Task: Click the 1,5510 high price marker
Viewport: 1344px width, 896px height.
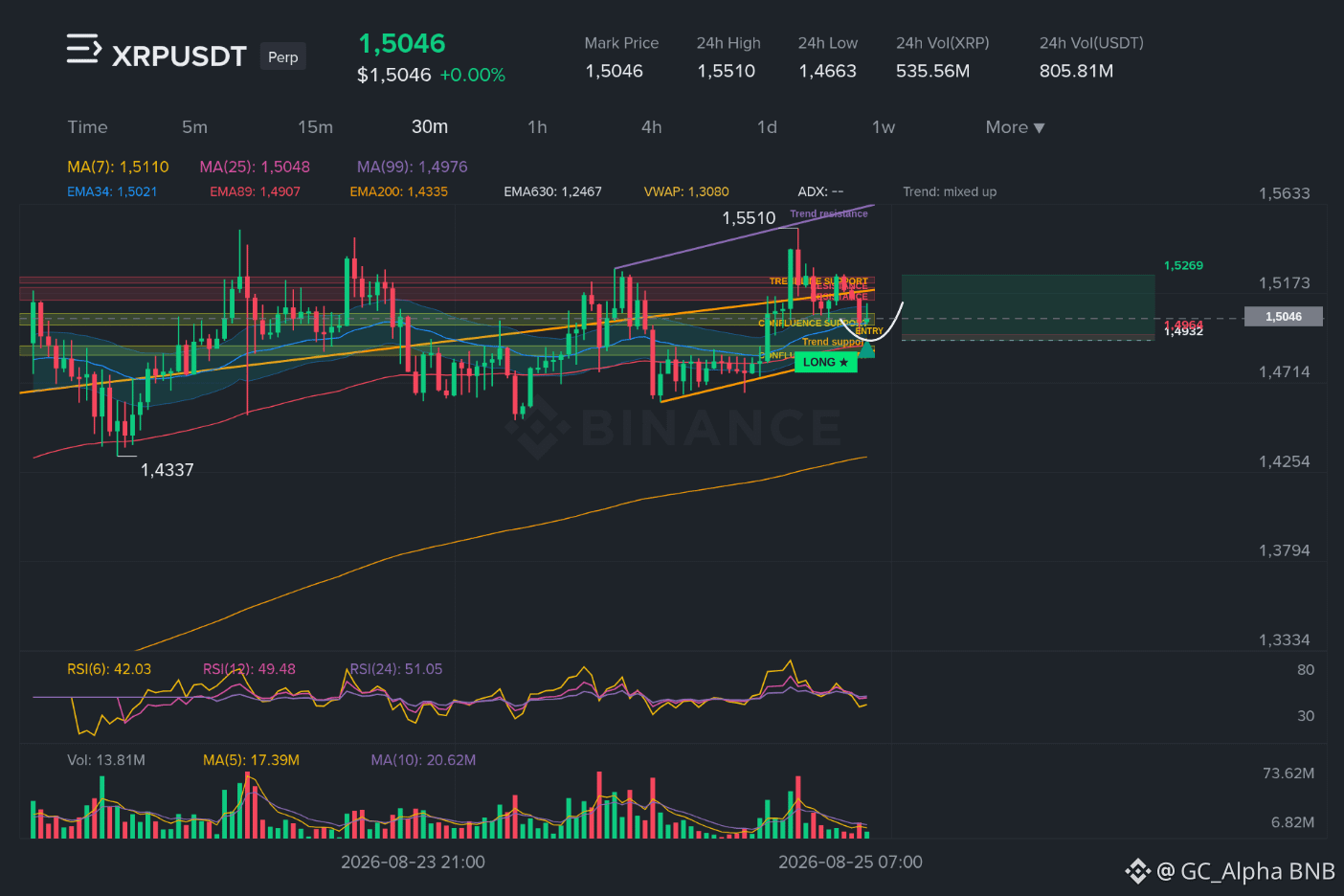Action: [x=749, y=218]
